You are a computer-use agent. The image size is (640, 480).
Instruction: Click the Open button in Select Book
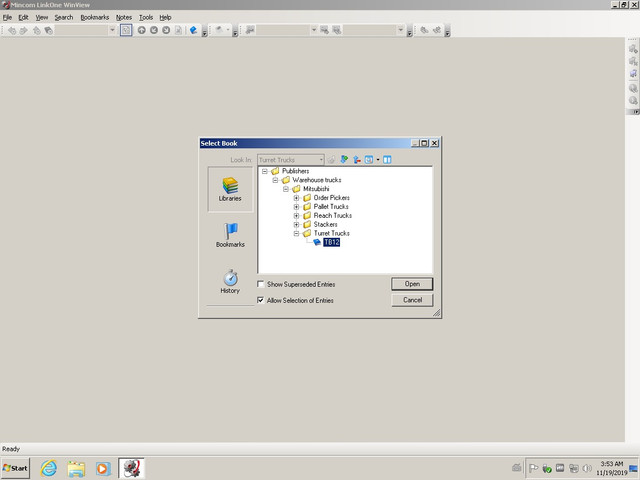pos(412,284)
